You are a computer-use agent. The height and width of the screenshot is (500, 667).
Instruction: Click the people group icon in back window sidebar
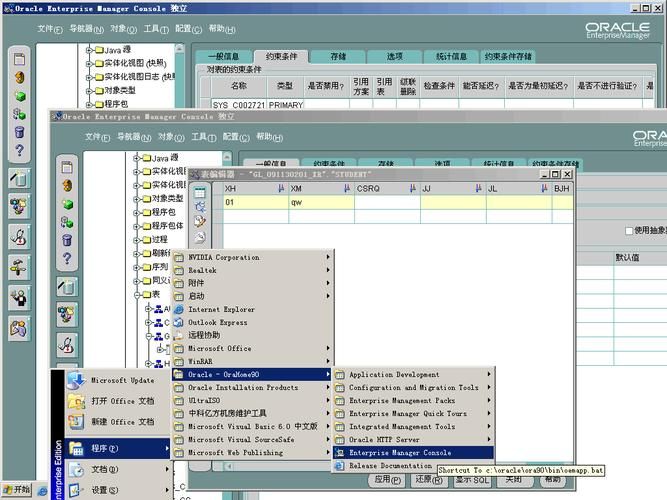[x=19, y=206]
